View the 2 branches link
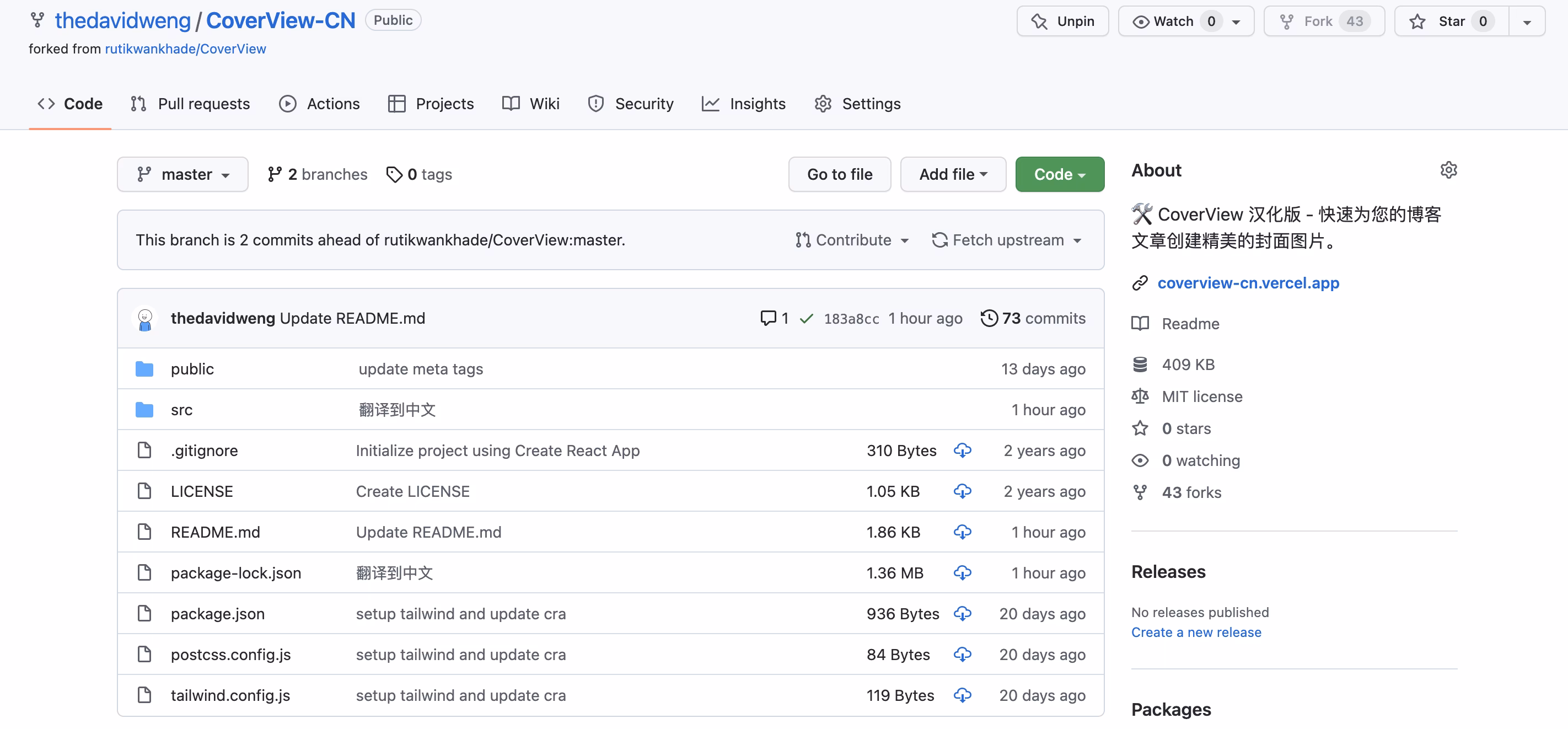 [x=317, y=174]
